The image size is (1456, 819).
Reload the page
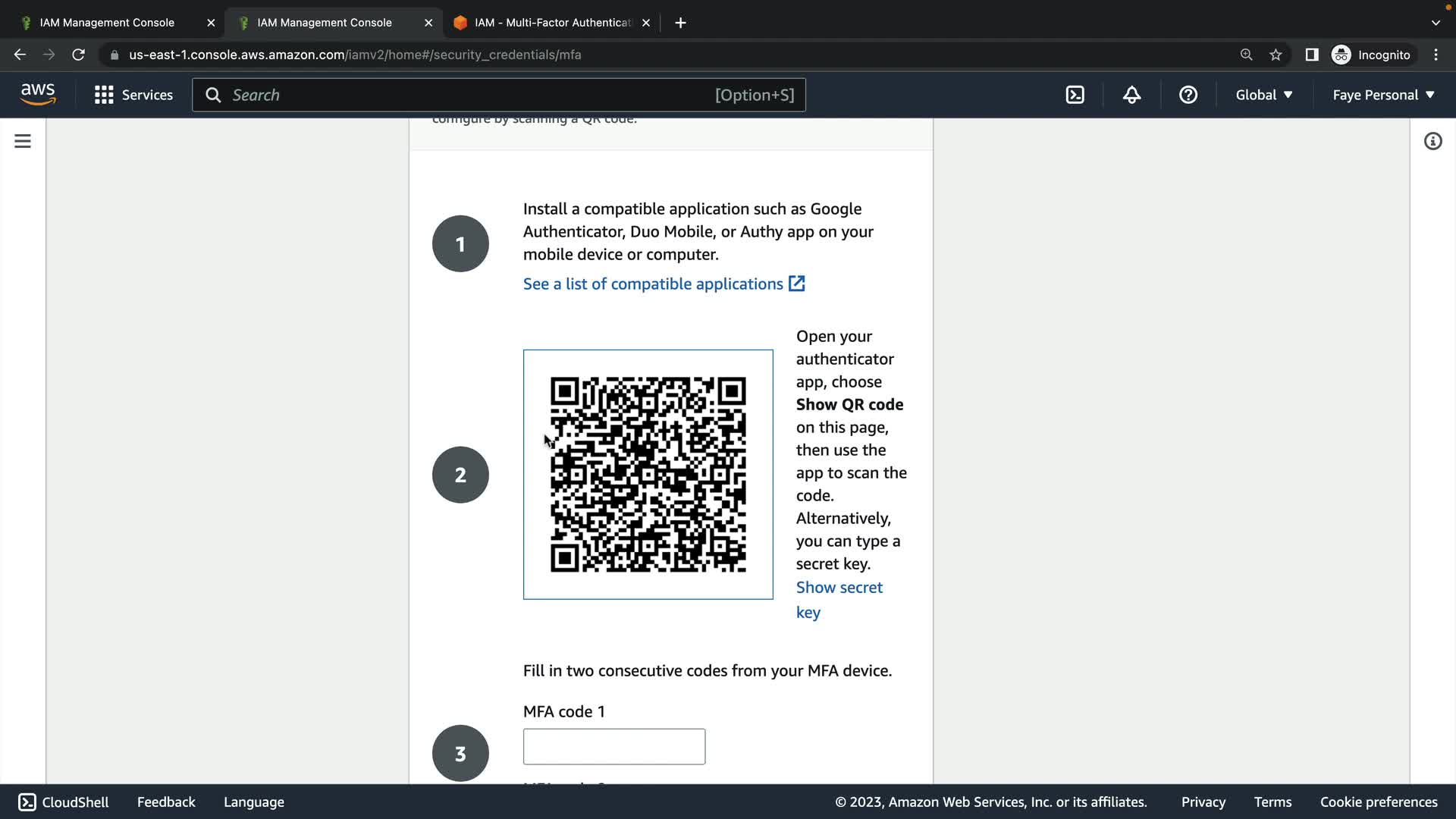(x=78, y=55)
